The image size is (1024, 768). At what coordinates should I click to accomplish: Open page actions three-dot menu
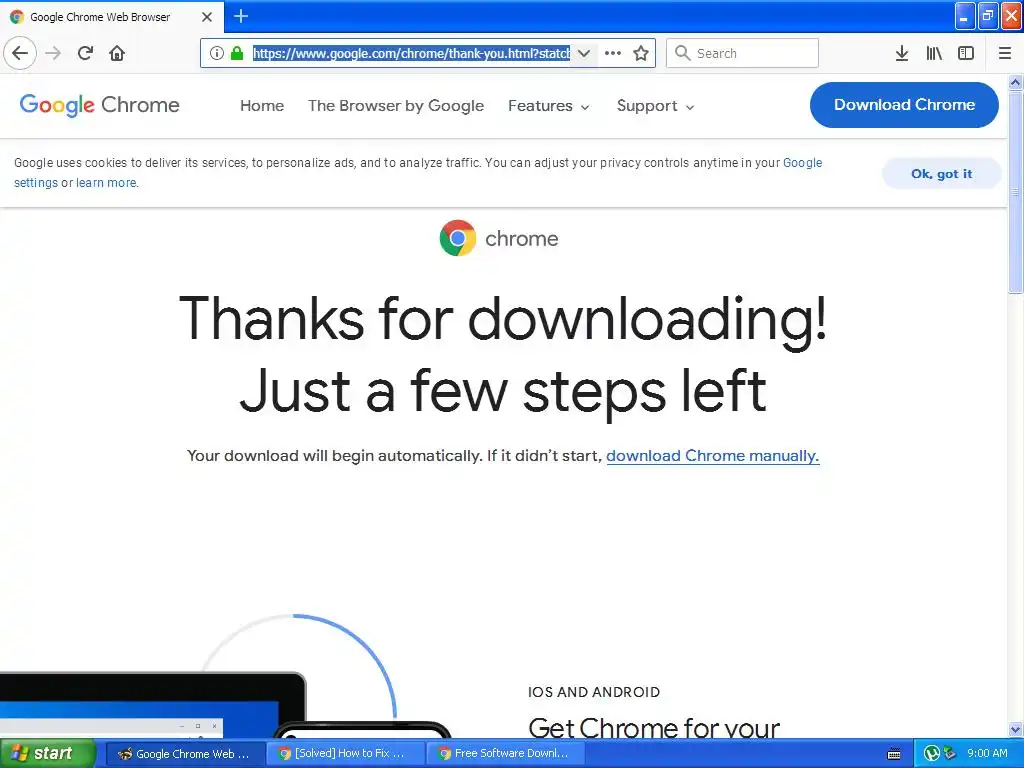click(x=613, y=53)
